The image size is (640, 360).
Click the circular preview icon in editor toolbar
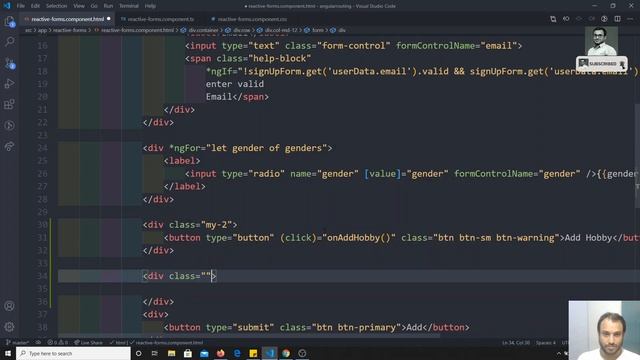604,19
